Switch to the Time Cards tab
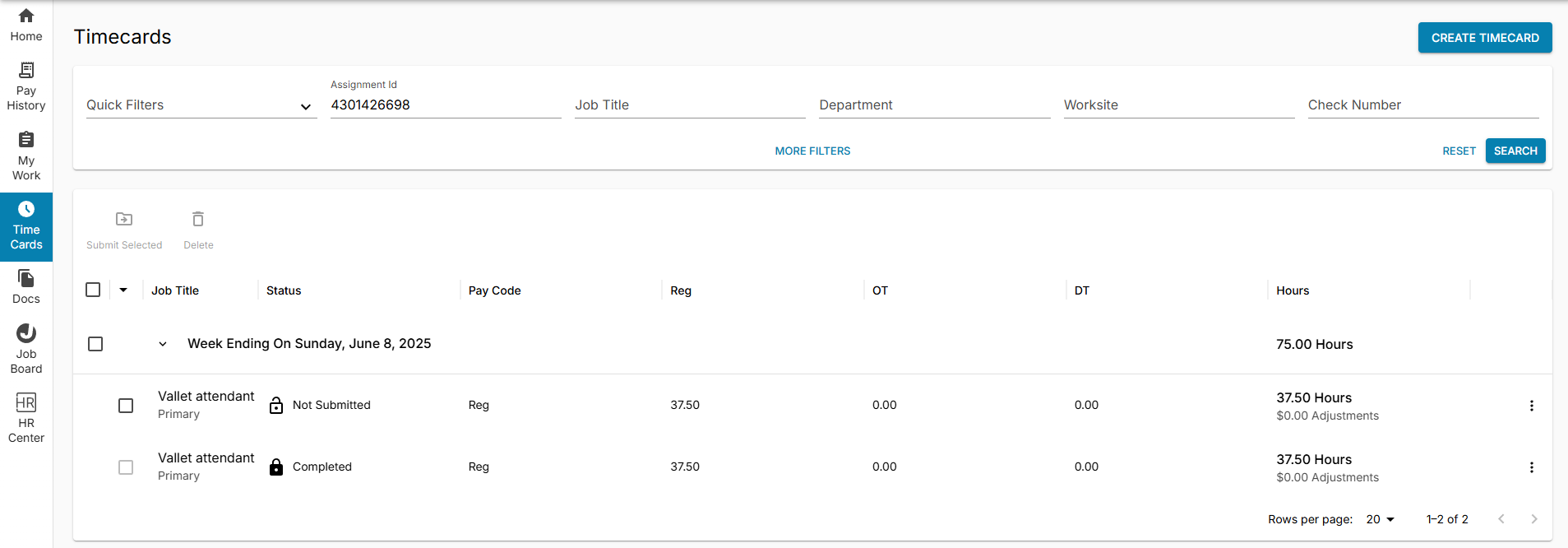The image size is (1568, 548). pos(26,227)
